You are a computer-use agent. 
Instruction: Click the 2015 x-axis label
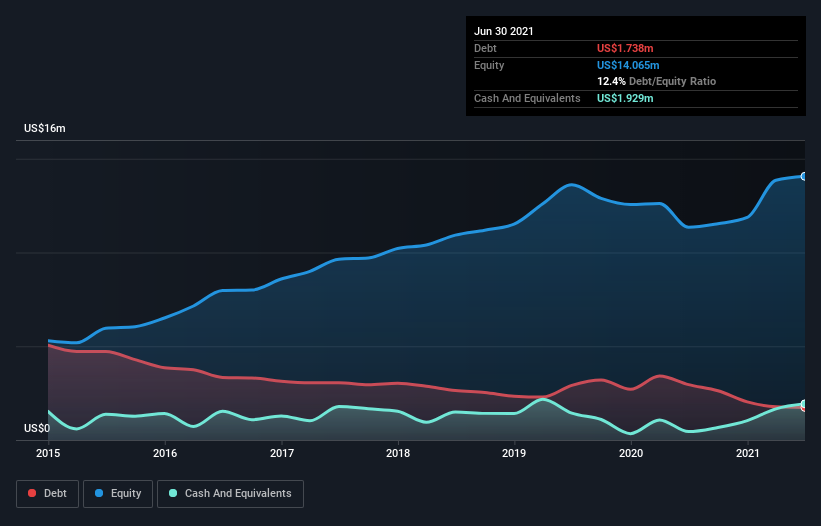(48, 453)
